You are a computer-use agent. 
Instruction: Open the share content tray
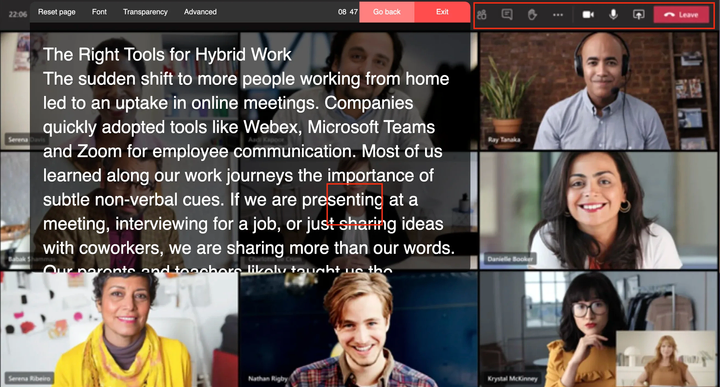click(639, 15)
